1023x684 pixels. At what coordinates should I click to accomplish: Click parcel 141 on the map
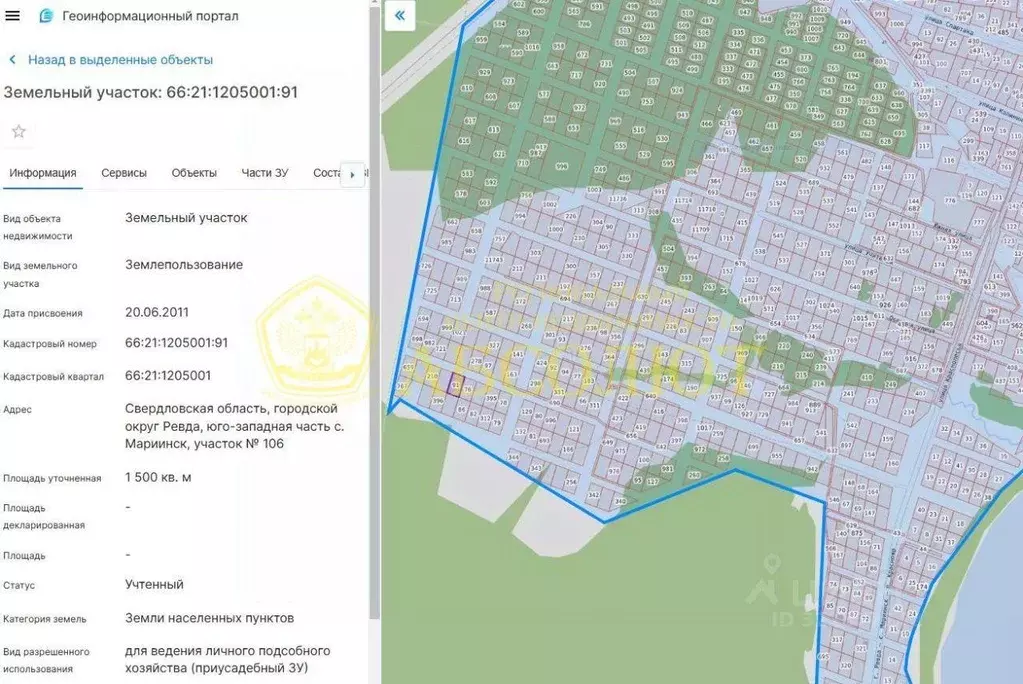tap(517, 355)
